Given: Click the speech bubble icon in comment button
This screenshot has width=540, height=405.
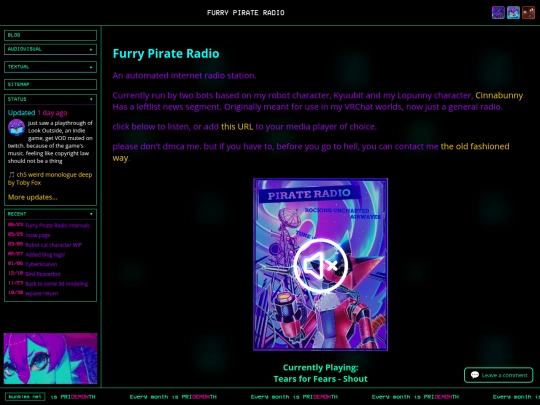Looking at the screenshot, I should [475, 375].
